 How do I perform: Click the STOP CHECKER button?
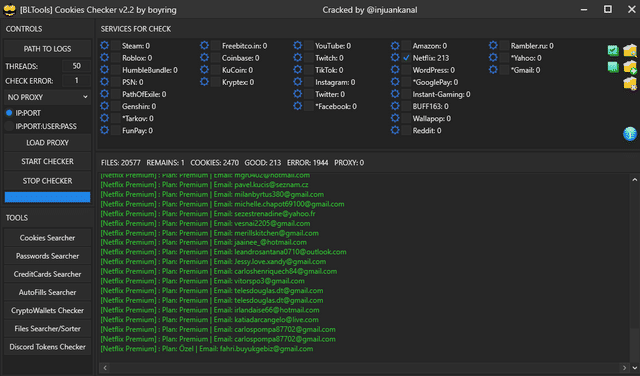47,181
